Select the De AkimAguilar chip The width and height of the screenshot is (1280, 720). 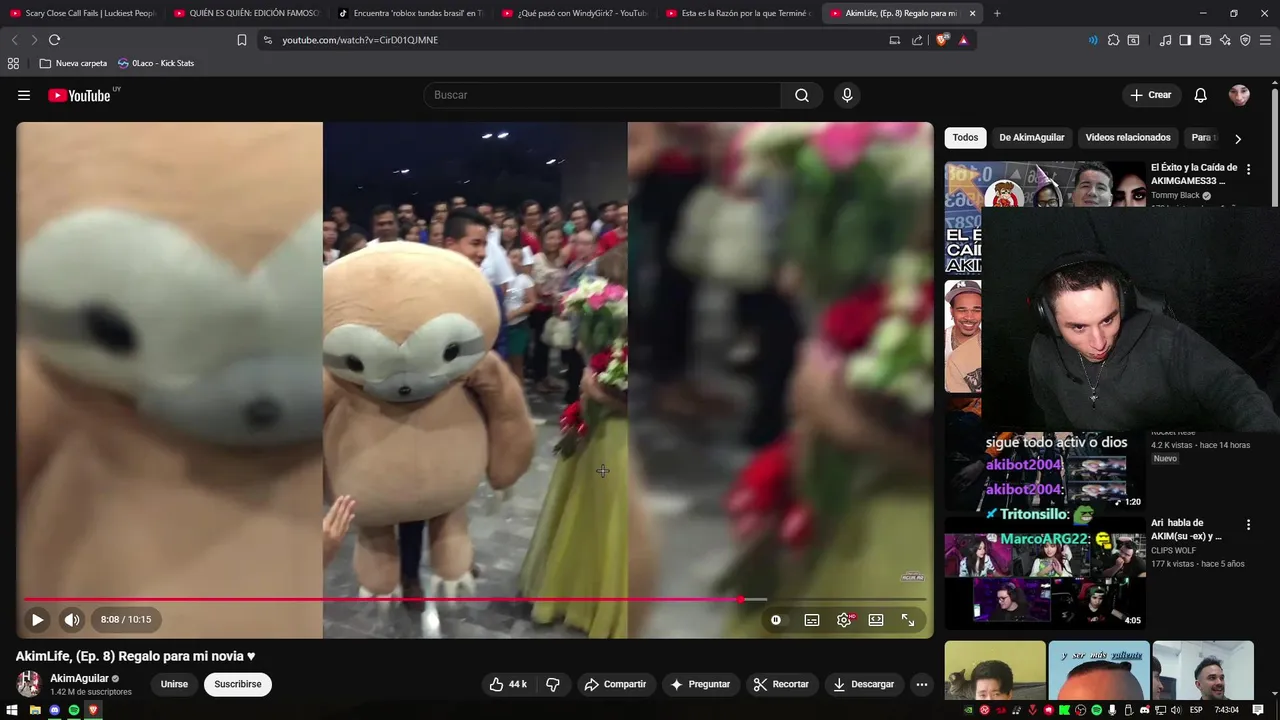[1032, 137]
